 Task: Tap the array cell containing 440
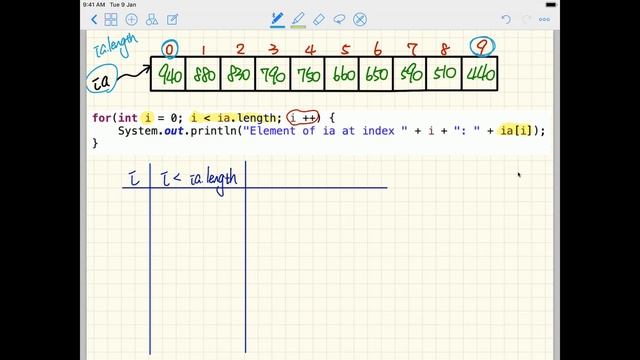point(480,74)
